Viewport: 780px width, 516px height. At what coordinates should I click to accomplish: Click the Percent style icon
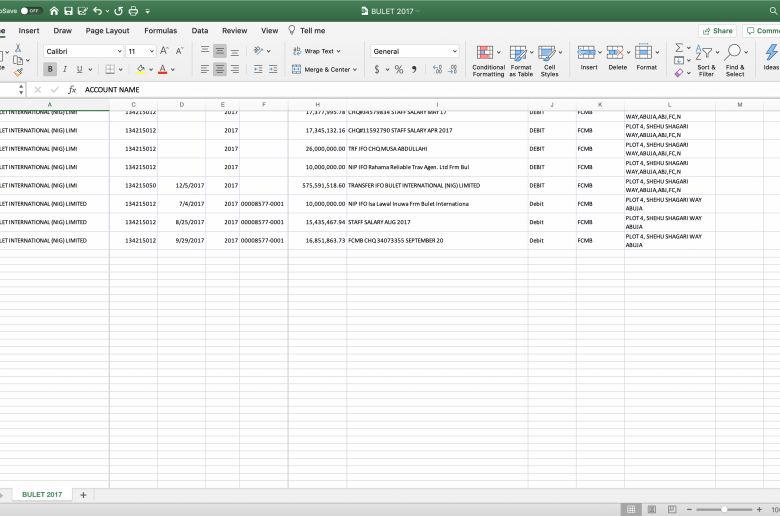pos(399,69)
